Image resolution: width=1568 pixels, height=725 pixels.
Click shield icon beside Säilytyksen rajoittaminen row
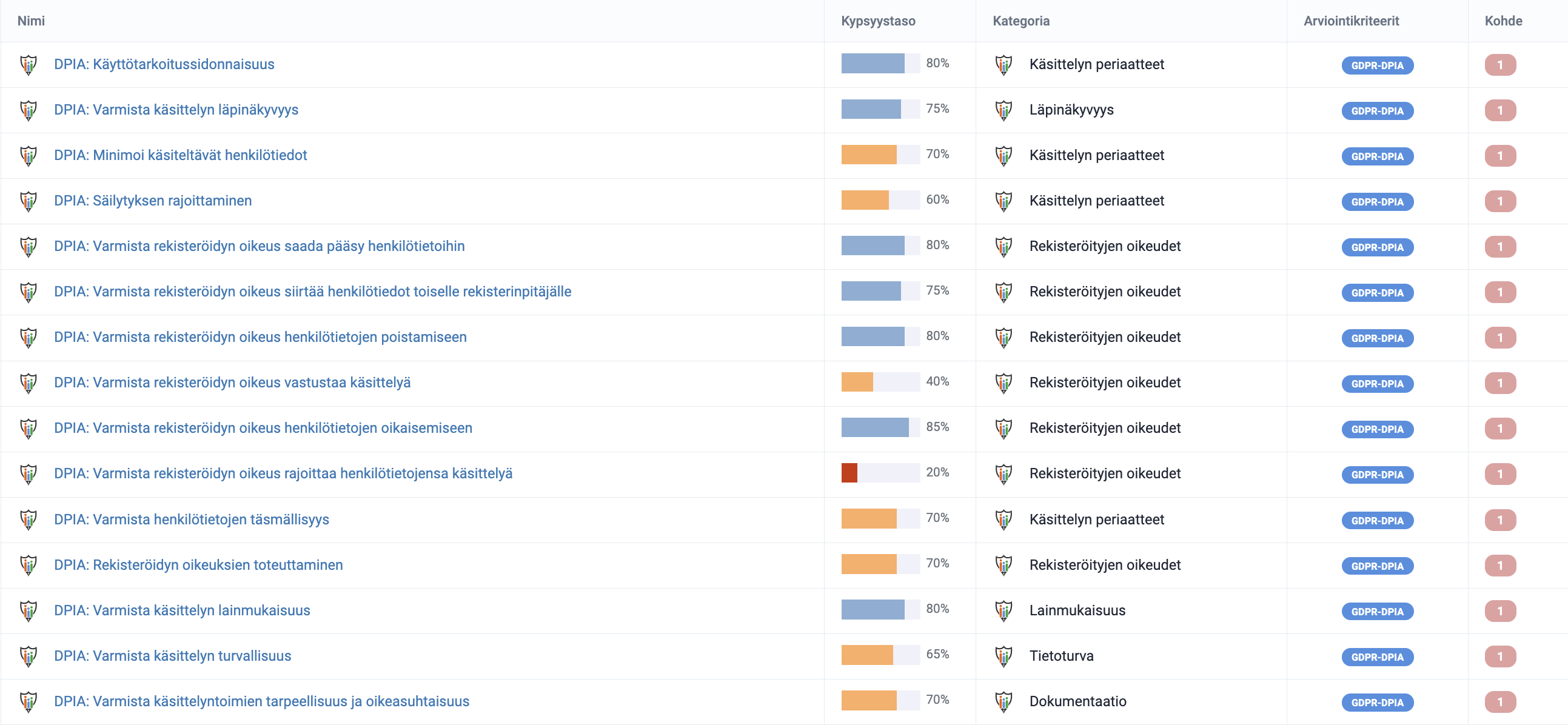pyautogui.click(x=28, y=201)
